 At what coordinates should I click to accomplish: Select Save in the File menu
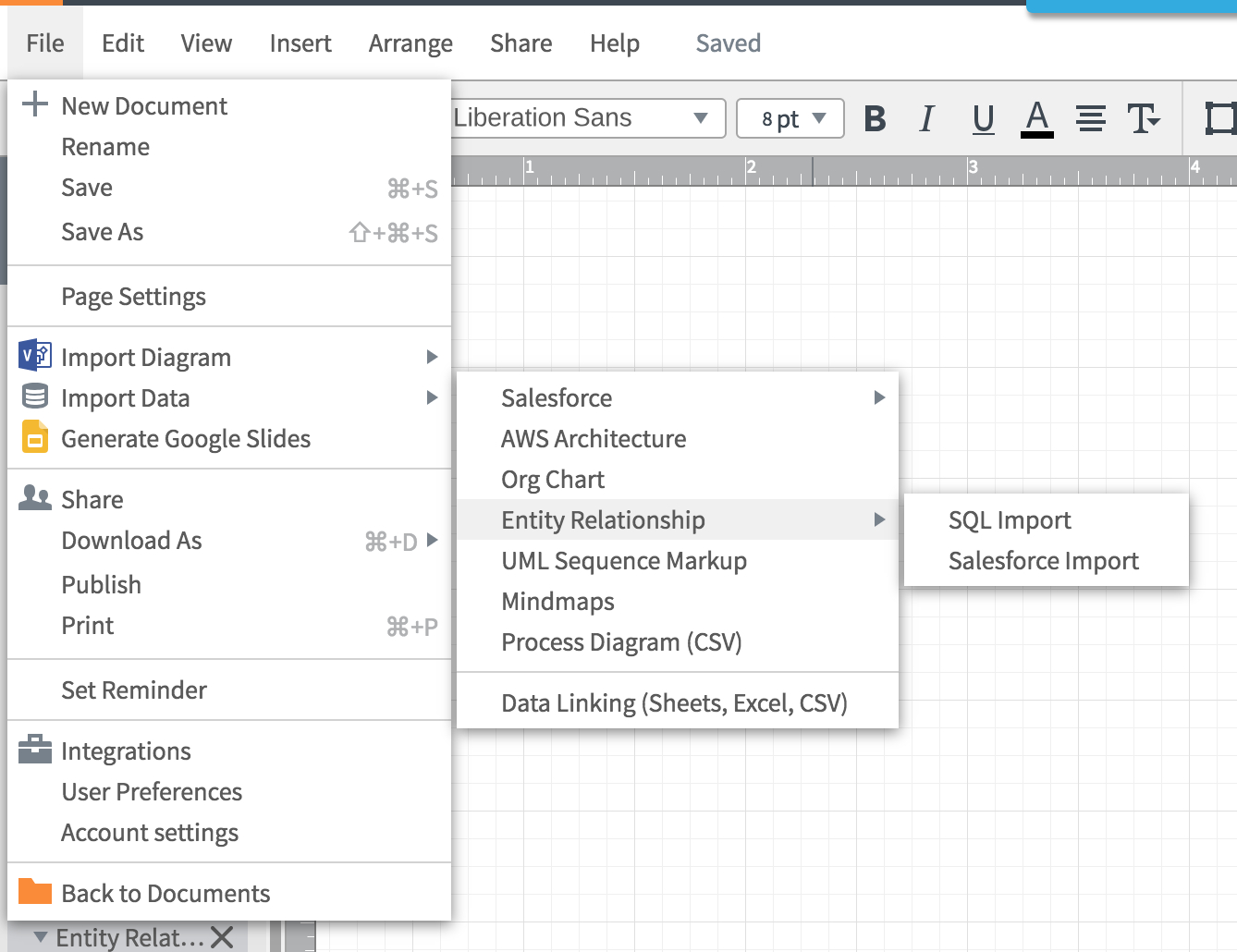(x=229, y=188)
